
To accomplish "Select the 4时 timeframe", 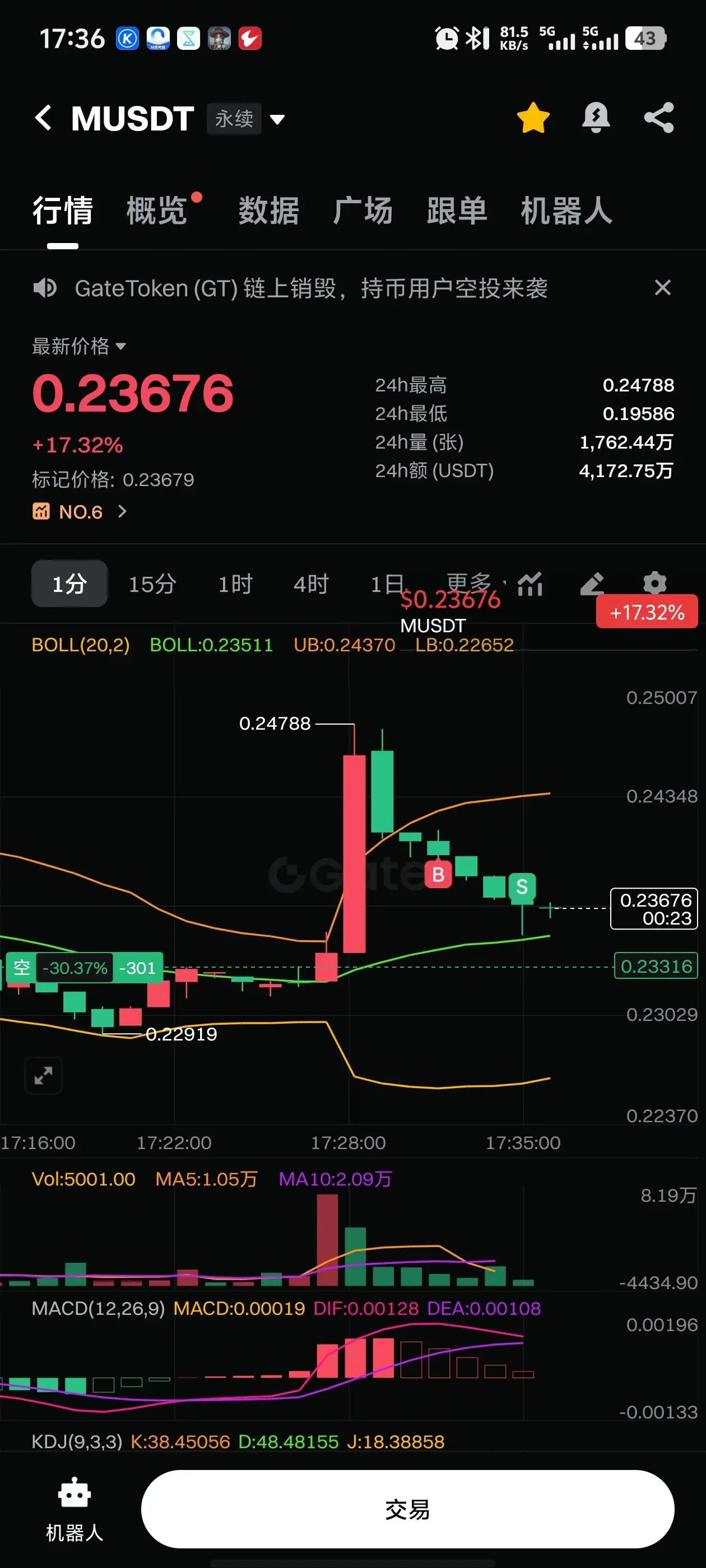I will click(310, 584).
